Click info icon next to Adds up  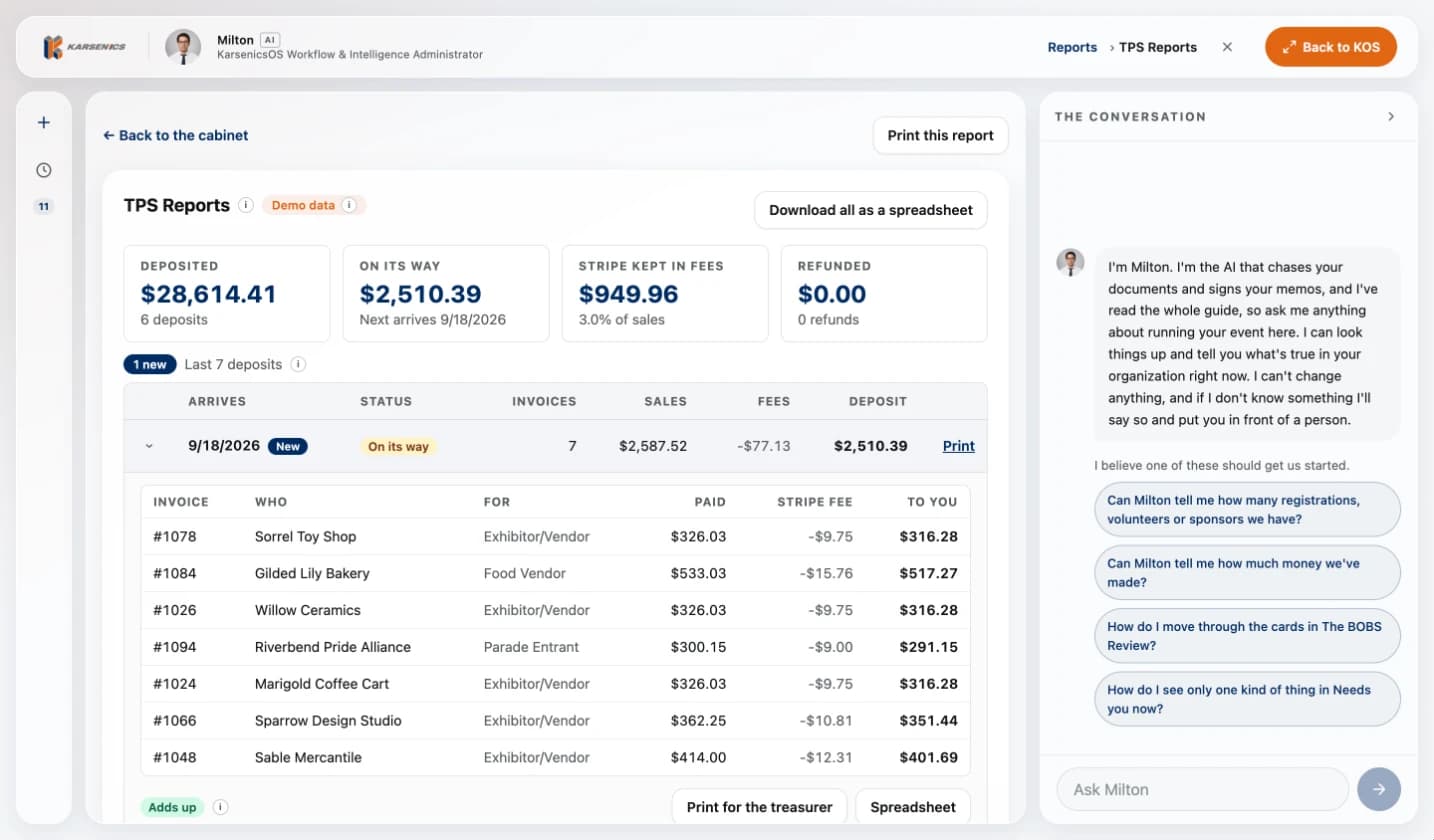click(x=220, y=807)
